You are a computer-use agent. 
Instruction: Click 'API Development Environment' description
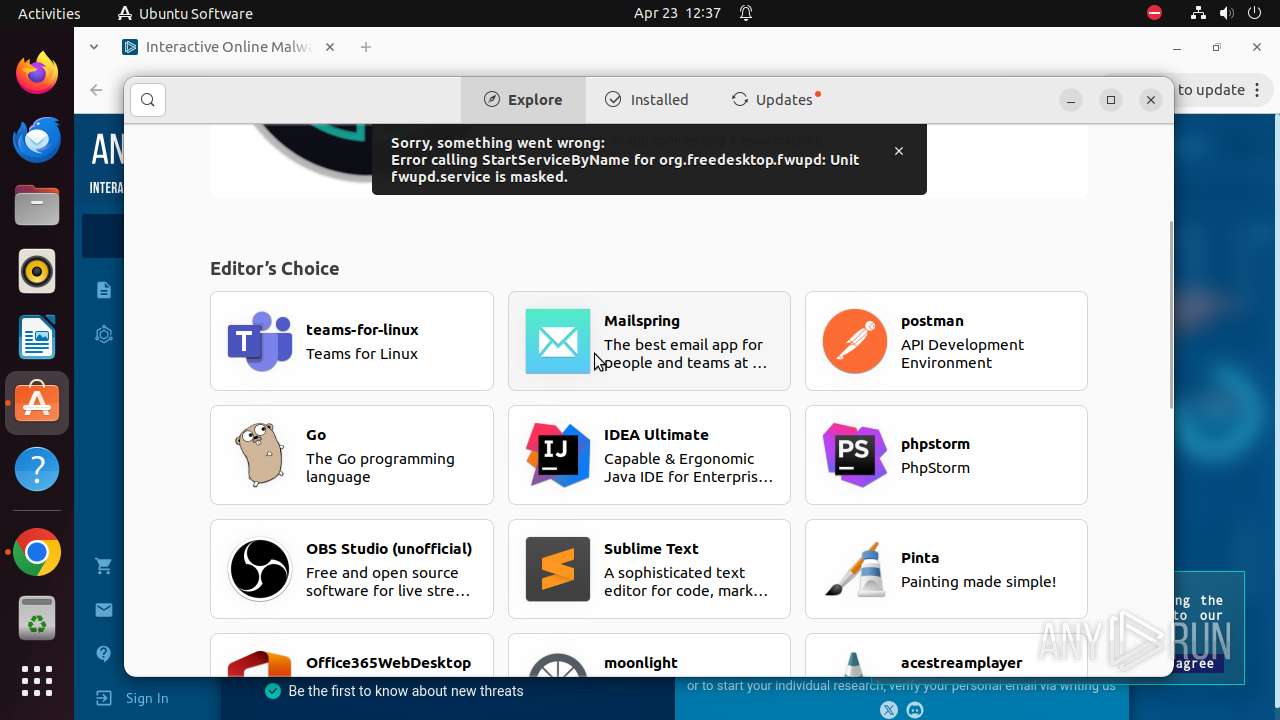pos(962,354)
